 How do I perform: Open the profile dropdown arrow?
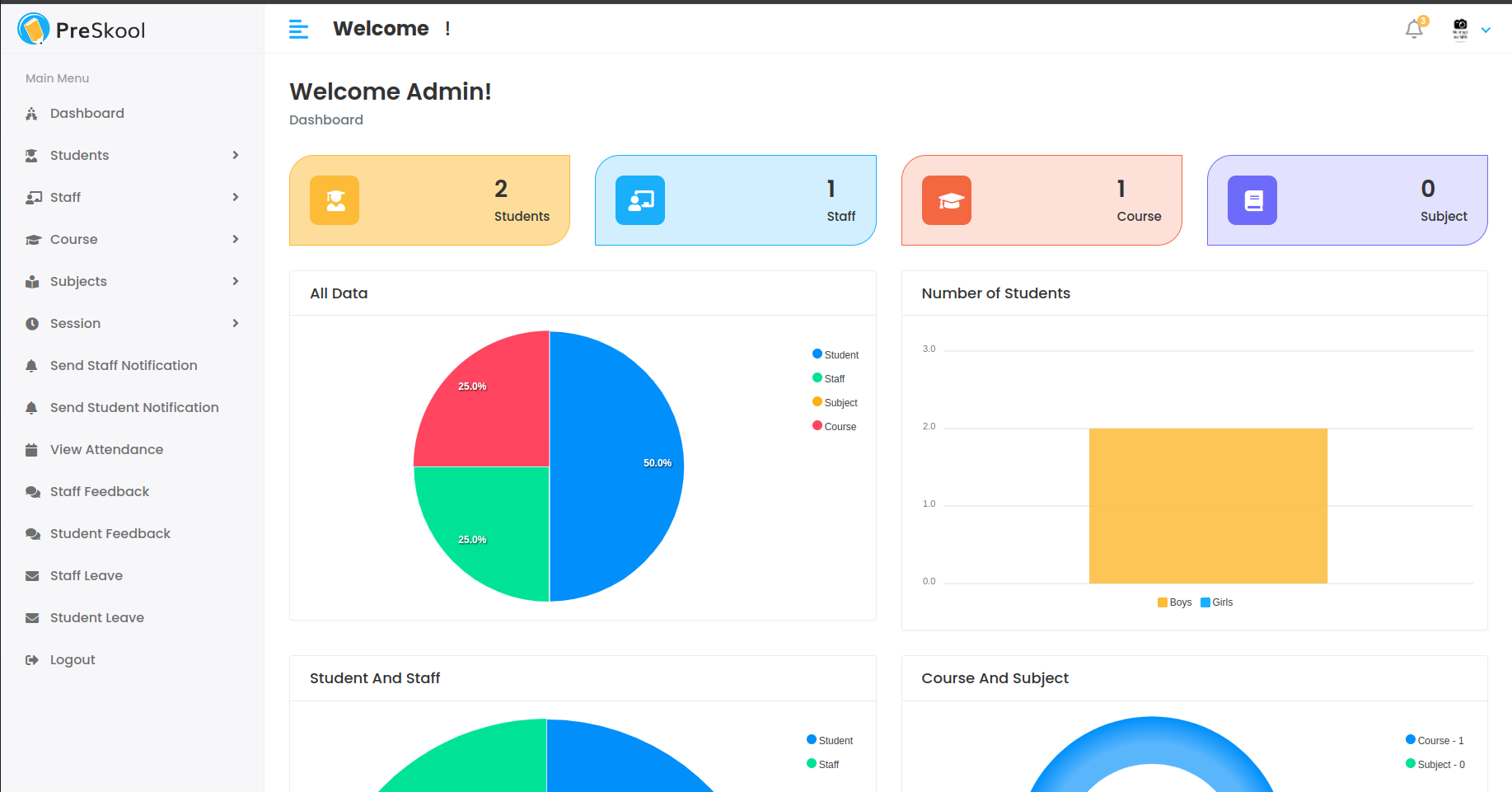1486,30
